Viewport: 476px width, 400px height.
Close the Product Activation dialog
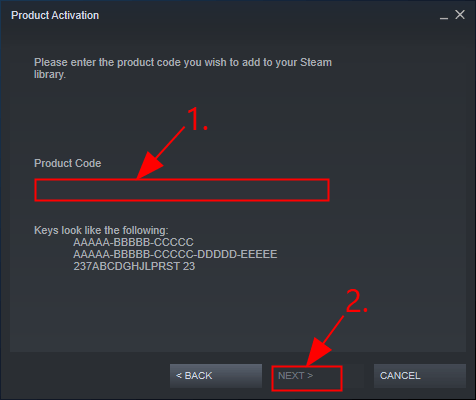[x=460, y=15]
